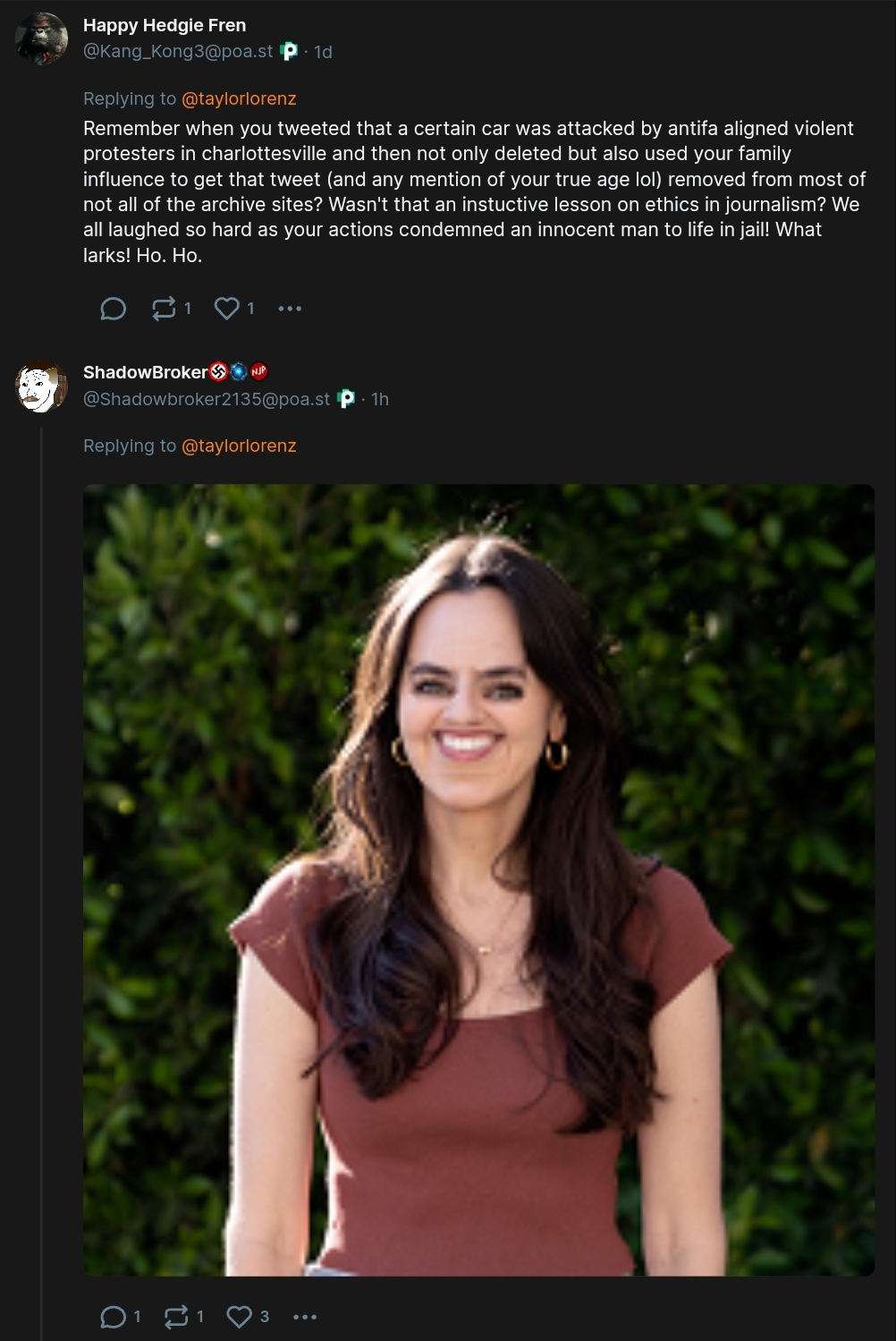Image resolution: width=896 pixels, height=1341 pixels.
Task: Open the 1h timestamp on ShadowBroker's post
Action: 380,399
